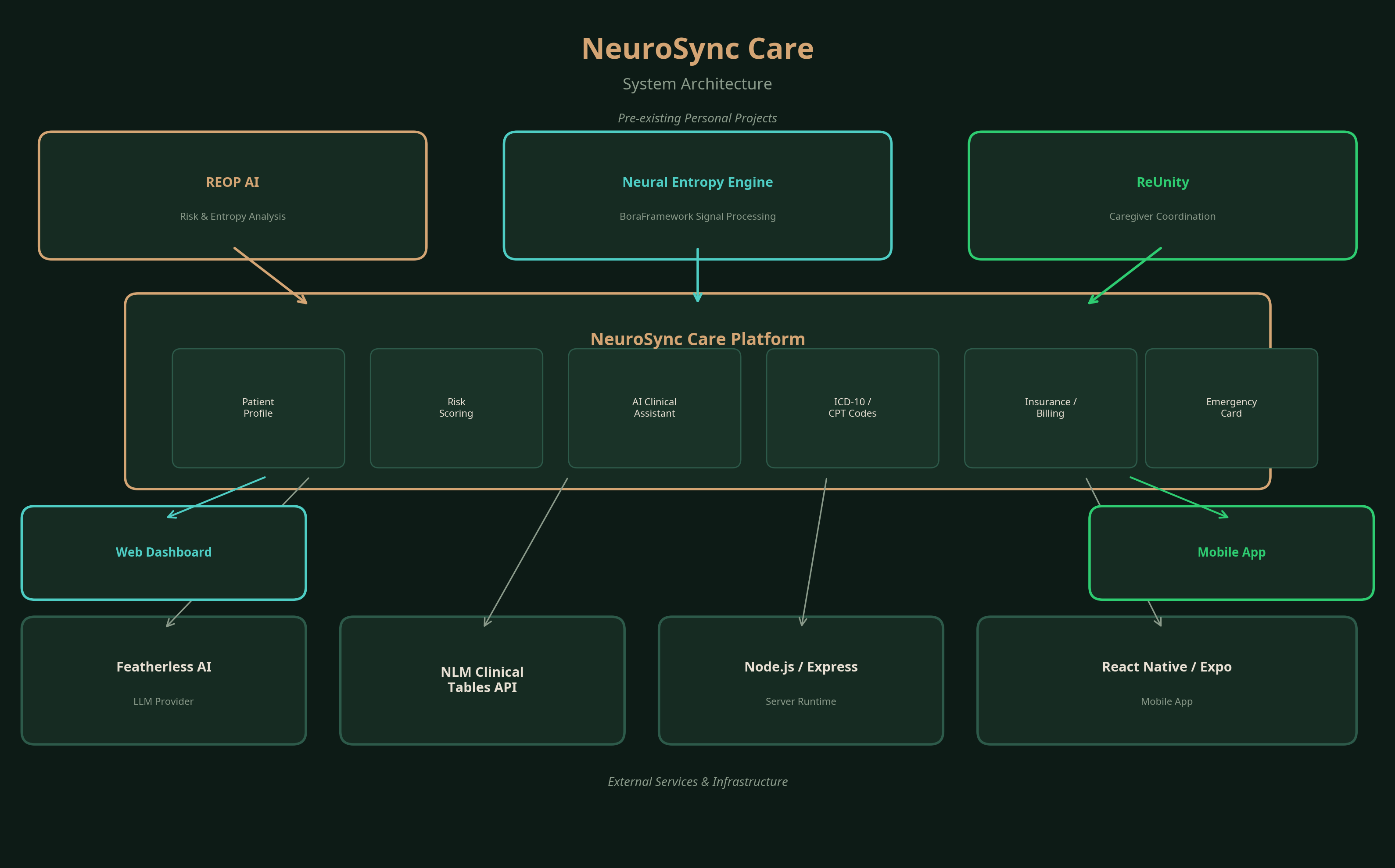The height and width of the screenshot is (868, 1395).
Task: Click the Node.js / Express box
Action: coord(800,680)
